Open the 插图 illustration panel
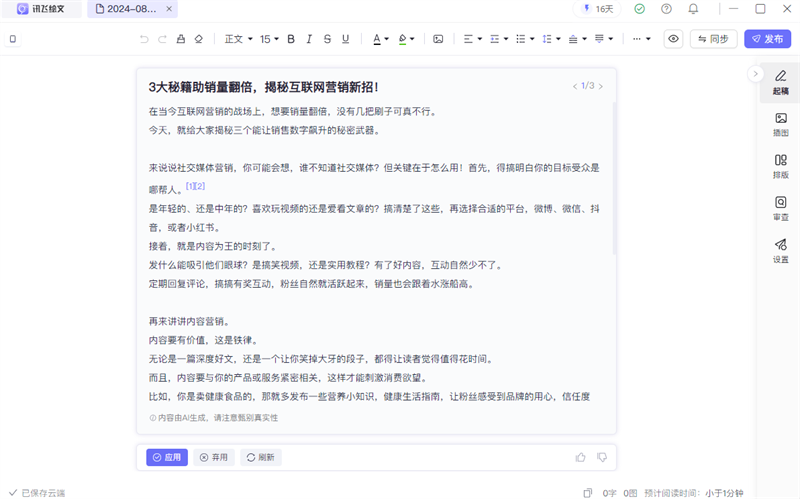 780,124
